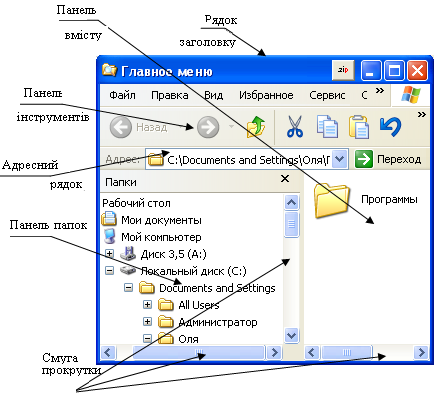The height and width of the screenshot is (394, 435).
Task: Click folder tree horizontal scroll thumb
Action: (199, 352)
